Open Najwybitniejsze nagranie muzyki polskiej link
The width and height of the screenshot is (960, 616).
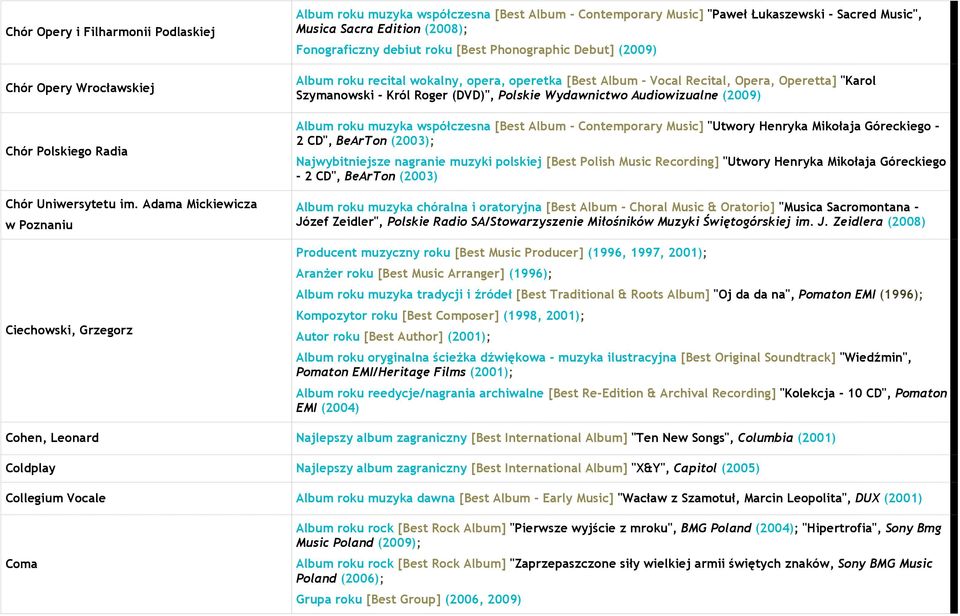[419, 162]
